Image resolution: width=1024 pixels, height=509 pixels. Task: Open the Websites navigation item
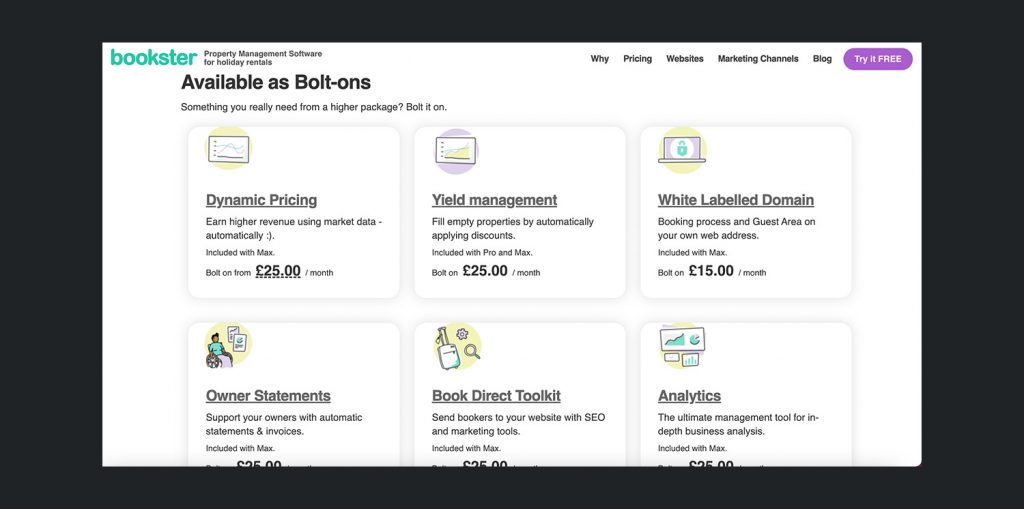tap(685, 59)
